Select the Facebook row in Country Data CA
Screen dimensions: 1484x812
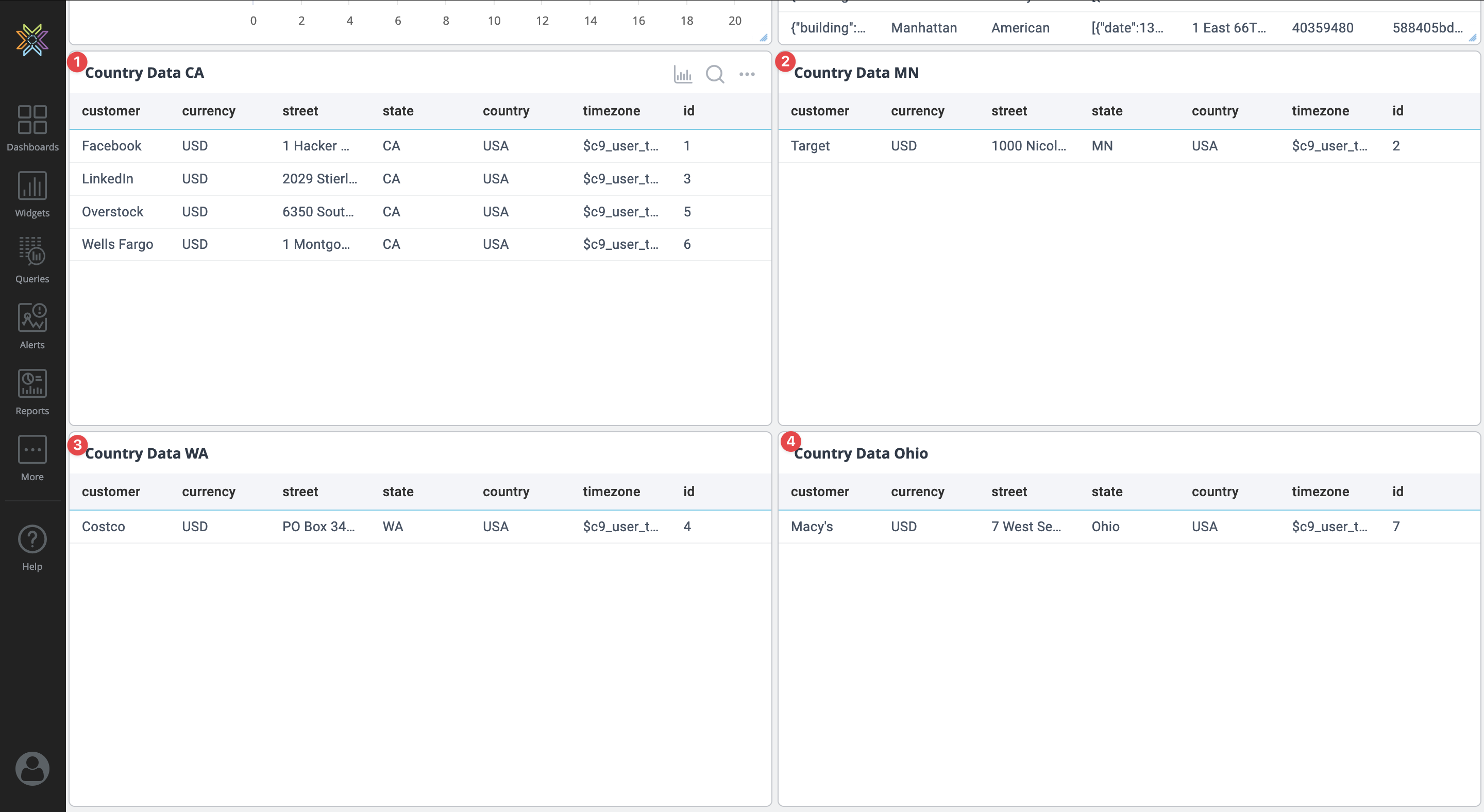pyautogui.click(x=112, y=146)
